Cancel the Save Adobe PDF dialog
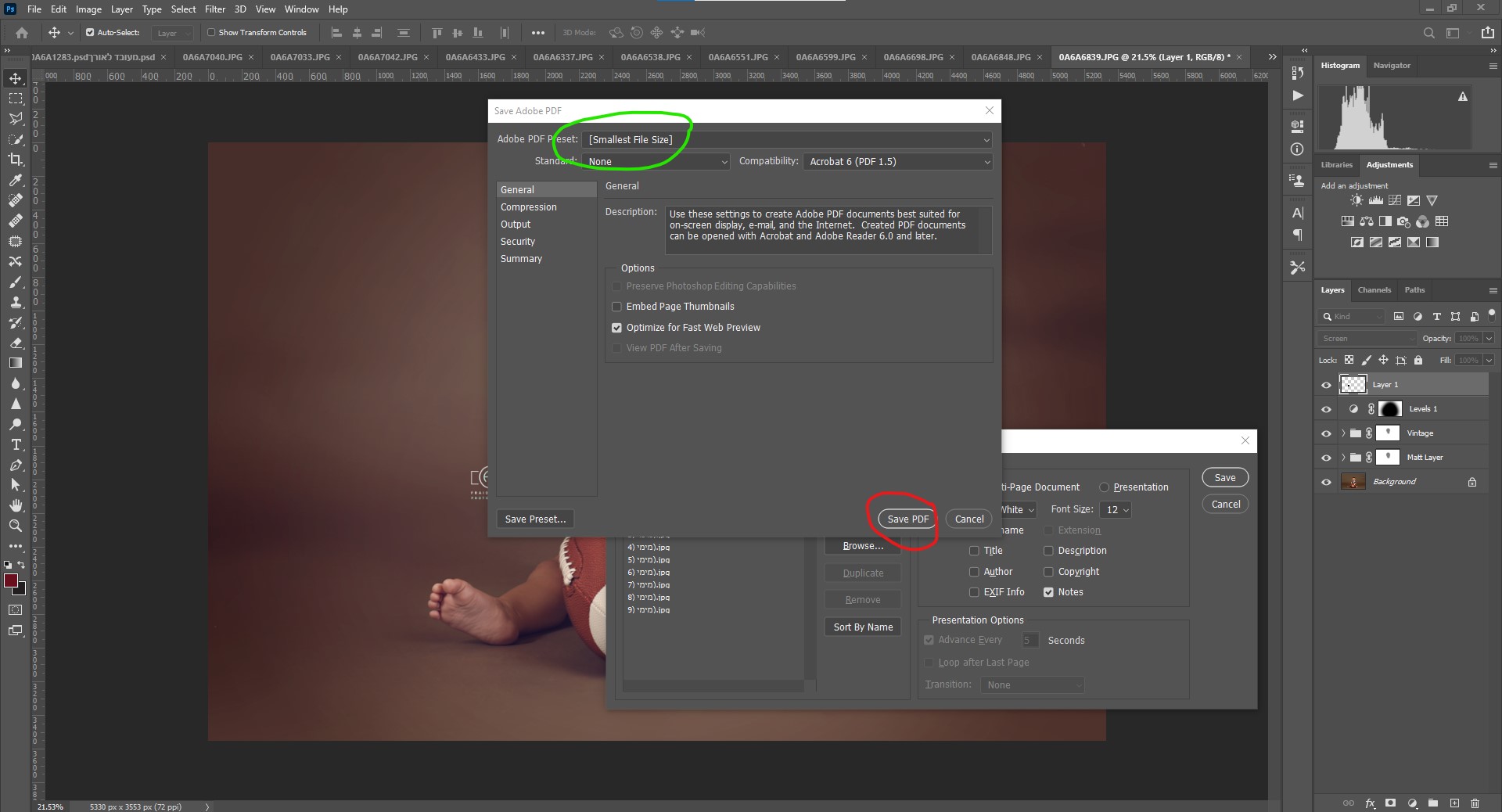 point(969,519)
